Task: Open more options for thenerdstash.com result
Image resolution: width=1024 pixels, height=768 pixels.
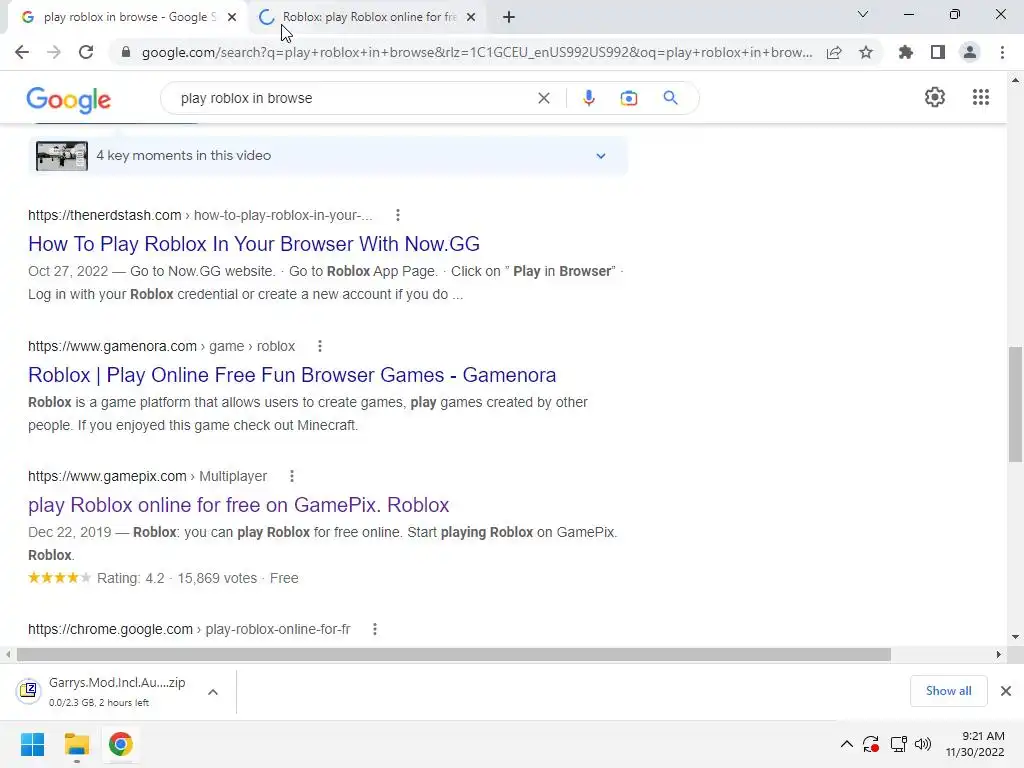Action: pyautogui.click(x=398, y=215)
